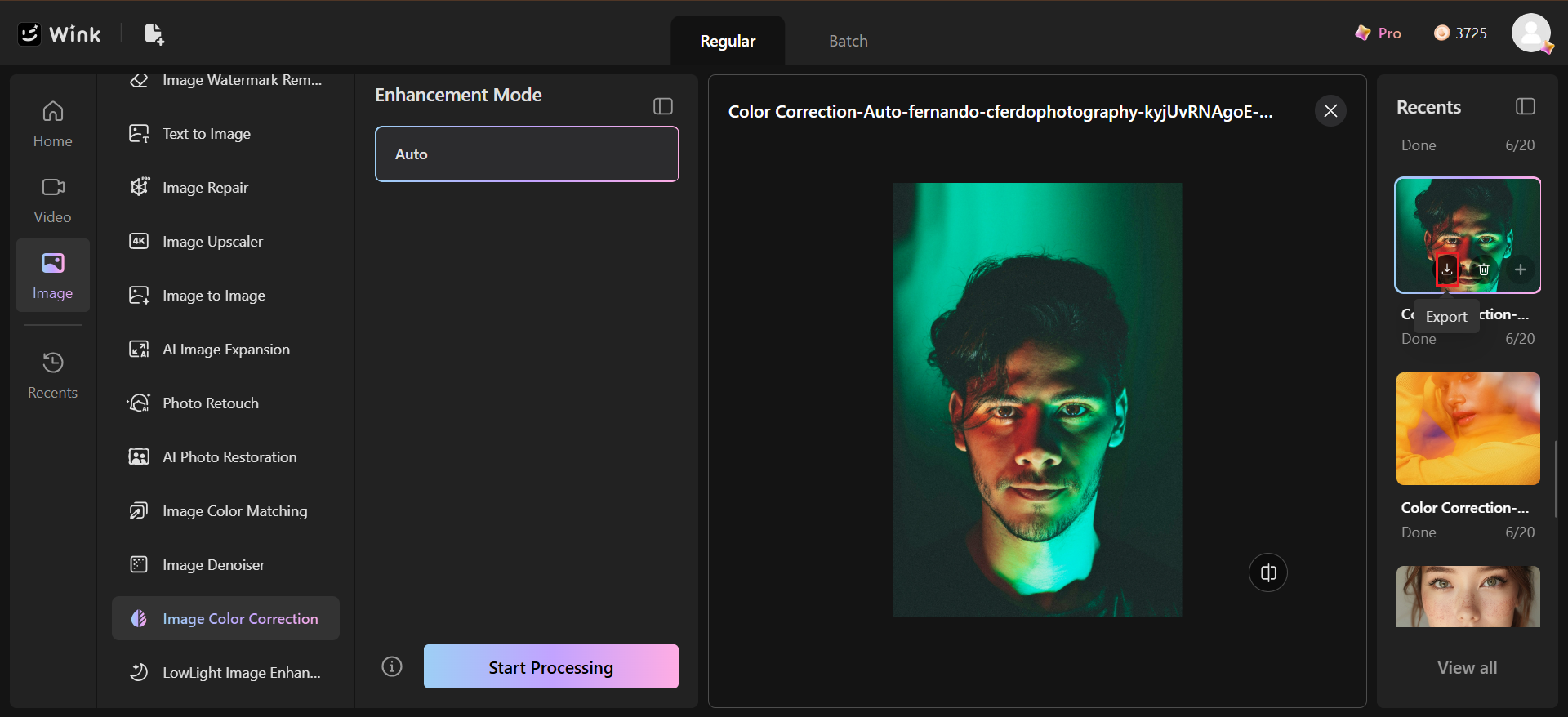Open the freckled face recent thumbnail

click(x=1468, y=597)
